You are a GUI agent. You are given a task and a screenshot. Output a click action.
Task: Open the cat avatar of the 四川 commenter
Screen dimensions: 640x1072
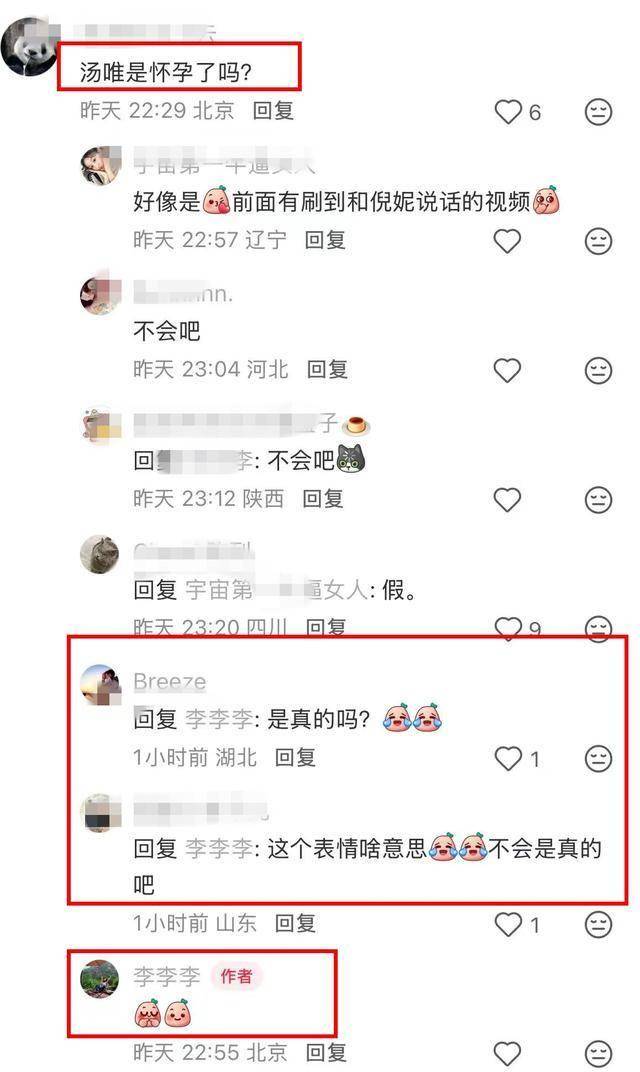pyautogui.click(x=100, y=554)
